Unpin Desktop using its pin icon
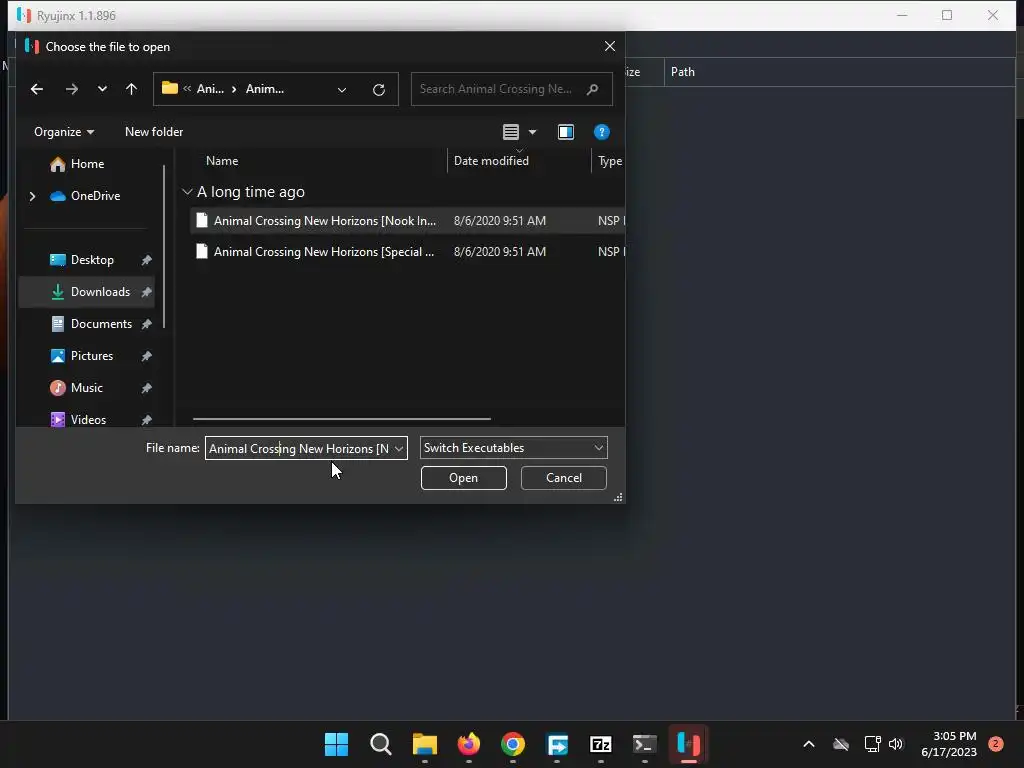 click(146, 260)
